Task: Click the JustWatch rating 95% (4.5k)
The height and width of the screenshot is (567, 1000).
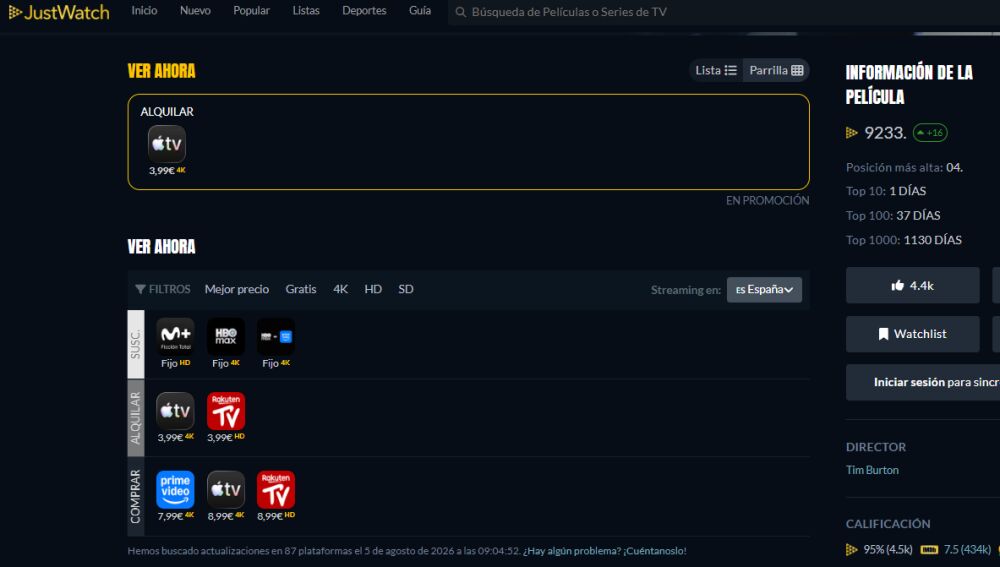Action: [879, 549]
